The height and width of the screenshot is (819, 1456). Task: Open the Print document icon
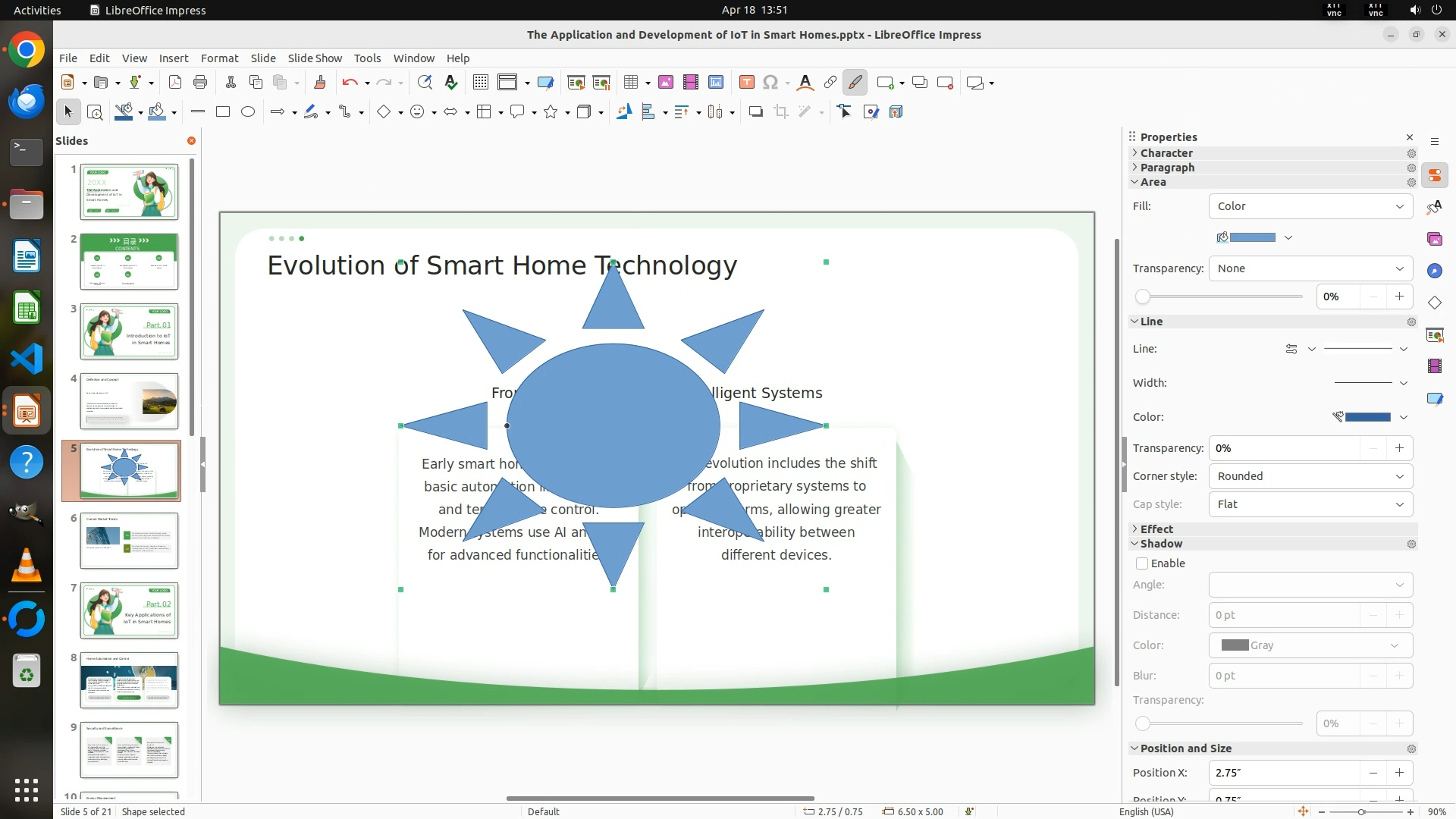[200, 83]
